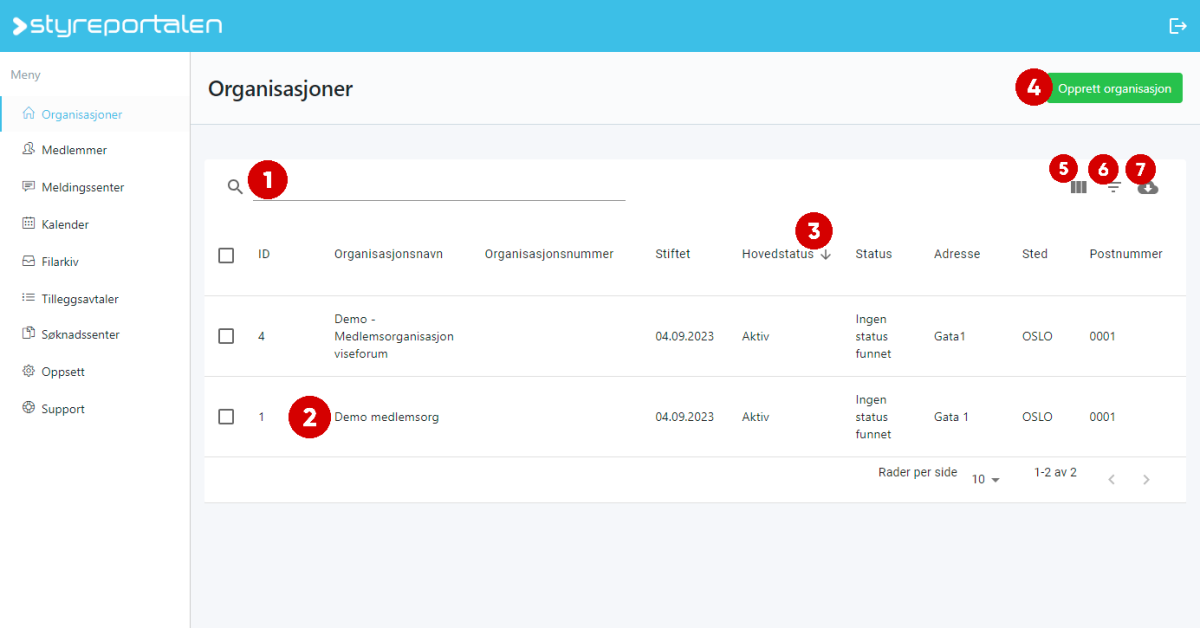Go to next page arrow
Image resolution: width=1200 pixels, height=628 pixels.
[x=1146, y=480]
